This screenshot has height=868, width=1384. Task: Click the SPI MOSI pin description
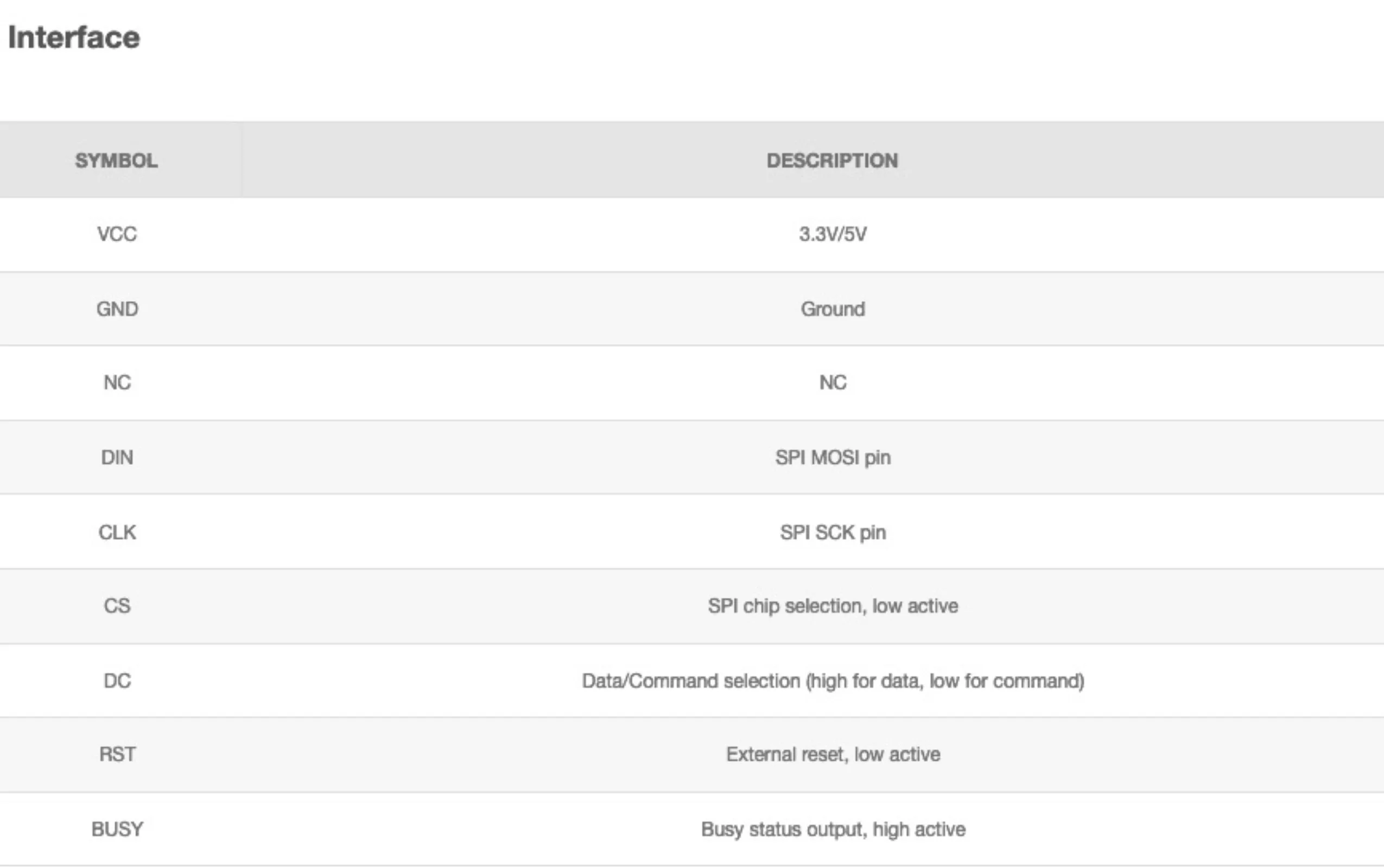(833, 457)
